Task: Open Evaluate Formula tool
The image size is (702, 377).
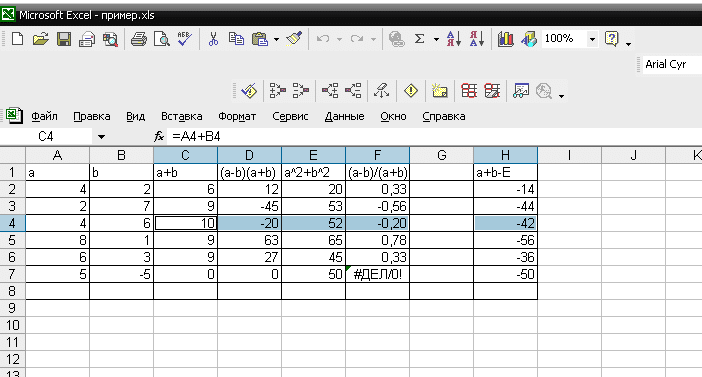Action: 544,91
